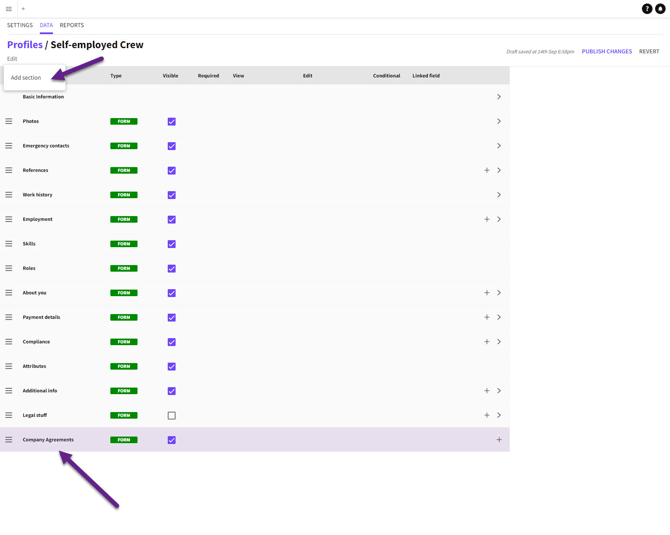The width and height of the screenshot is (670, 535).
Task: Expand the About you section chevron
Action: (x=499, y=293)
